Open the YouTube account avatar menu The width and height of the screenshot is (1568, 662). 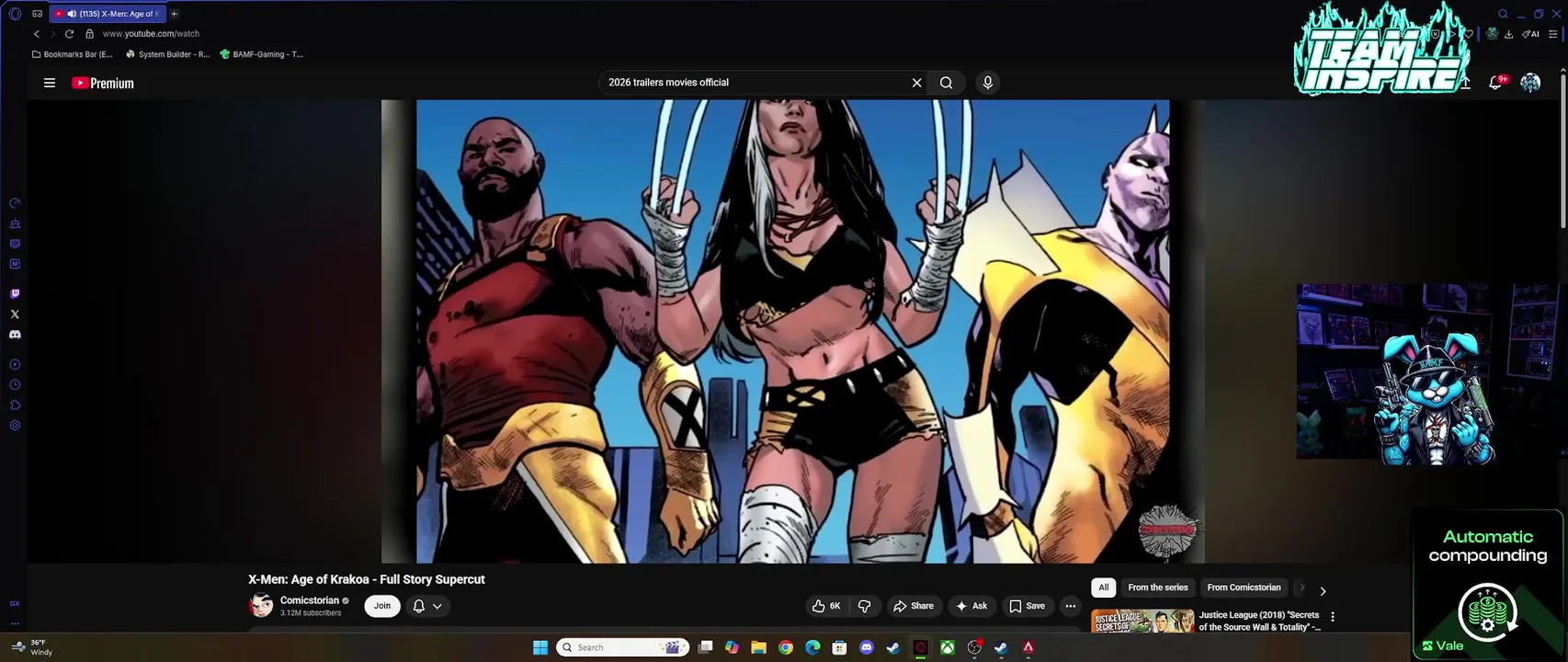tap(1530, 83)
